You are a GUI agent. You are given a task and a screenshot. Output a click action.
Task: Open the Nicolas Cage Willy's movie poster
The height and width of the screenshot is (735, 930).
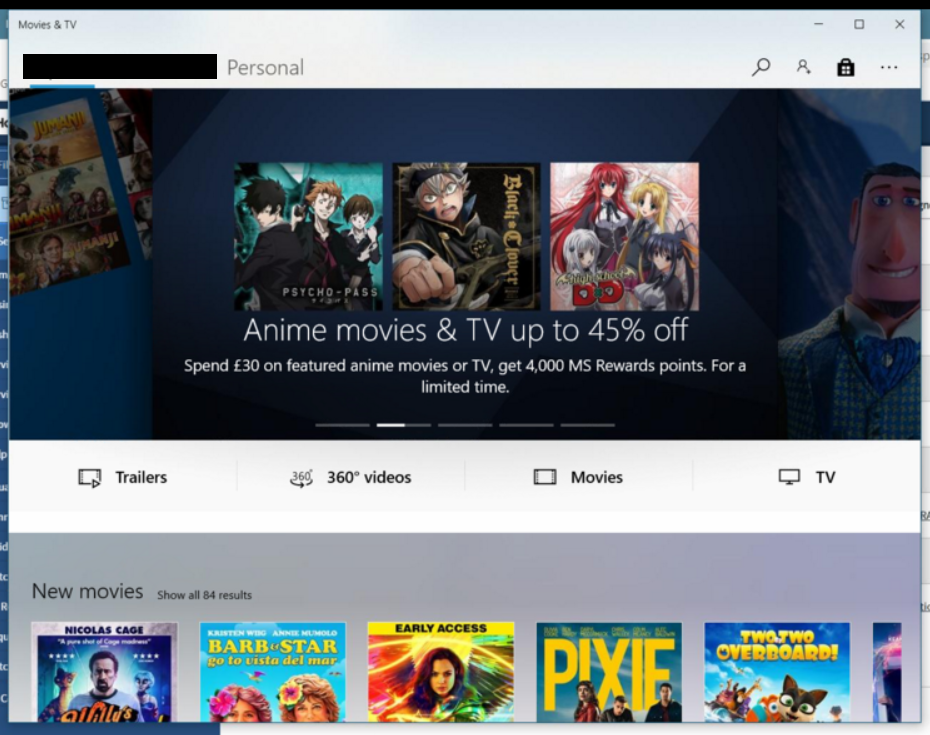[104, 672]
